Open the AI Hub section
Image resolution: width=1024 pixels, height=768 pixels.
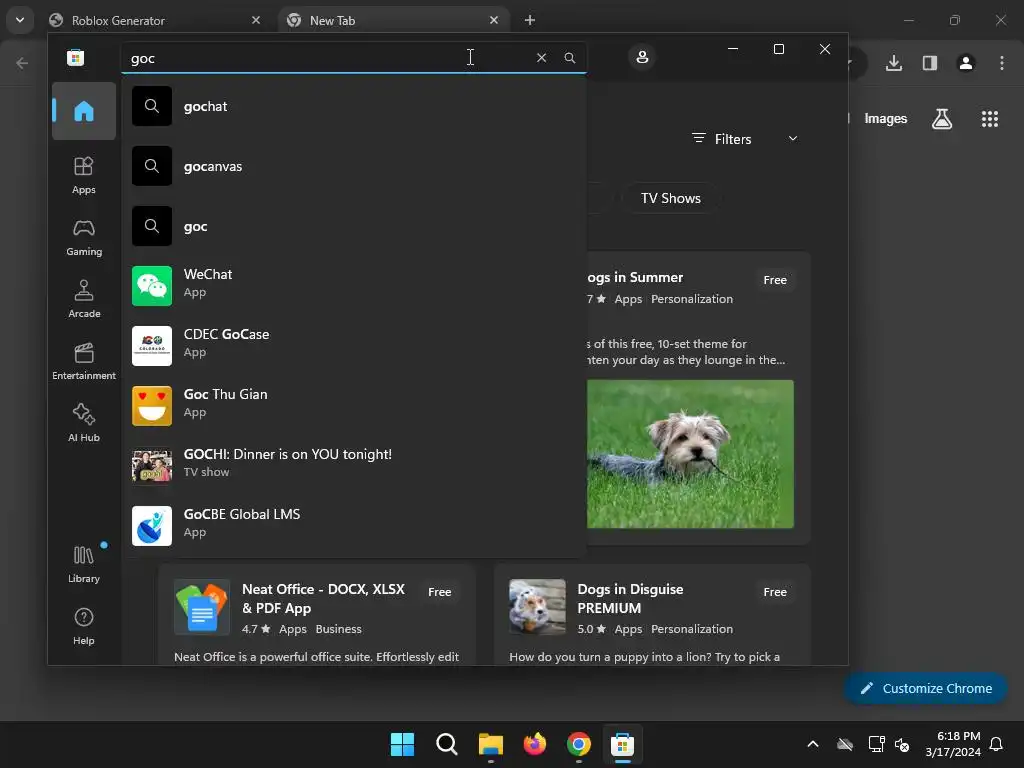click(84, 423)
